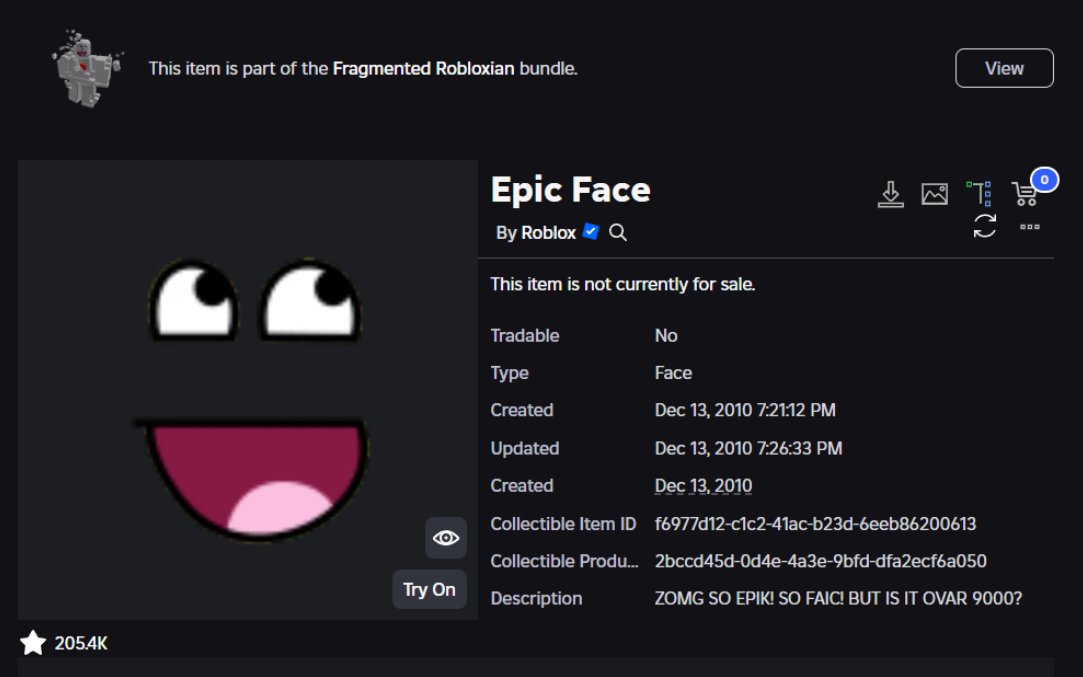Click the description text ZOMG SO EPIK

[x=838, y=598]
